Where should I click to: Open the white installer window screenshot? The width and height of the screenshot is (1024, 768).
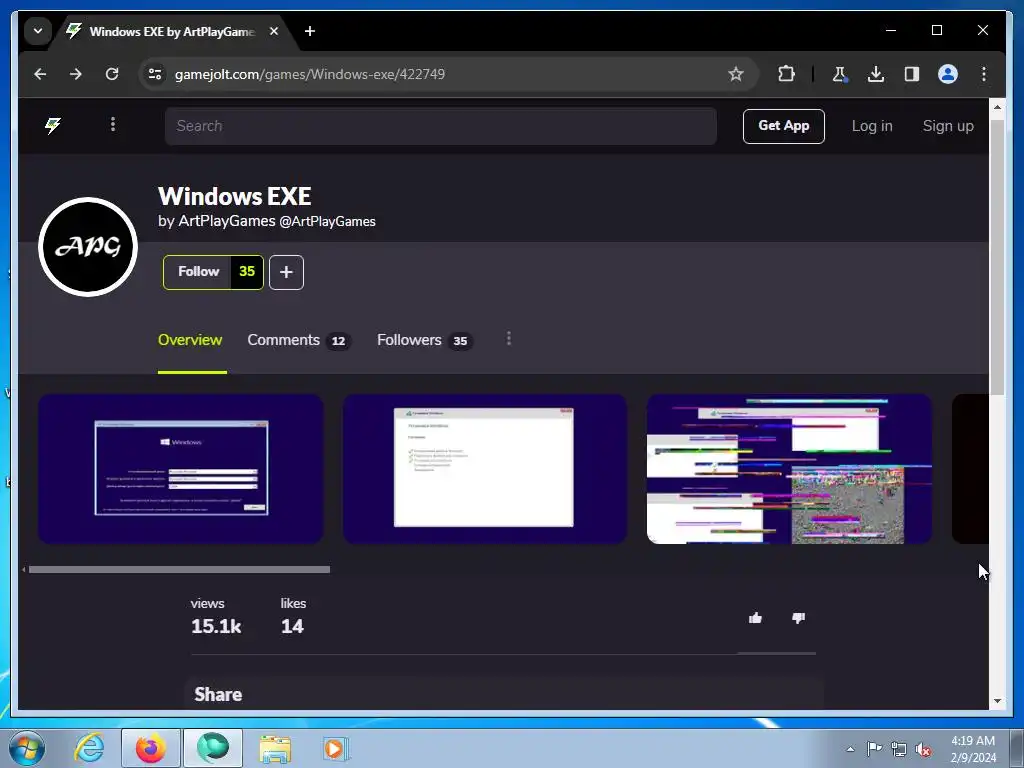pos(485,468)
